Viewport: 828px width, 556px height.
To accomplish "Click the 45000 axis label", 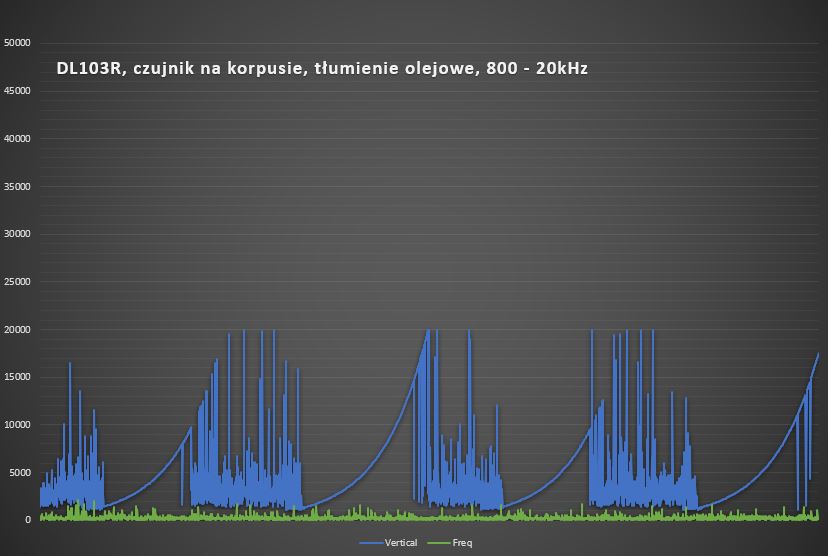I will (x=17, y=91).
